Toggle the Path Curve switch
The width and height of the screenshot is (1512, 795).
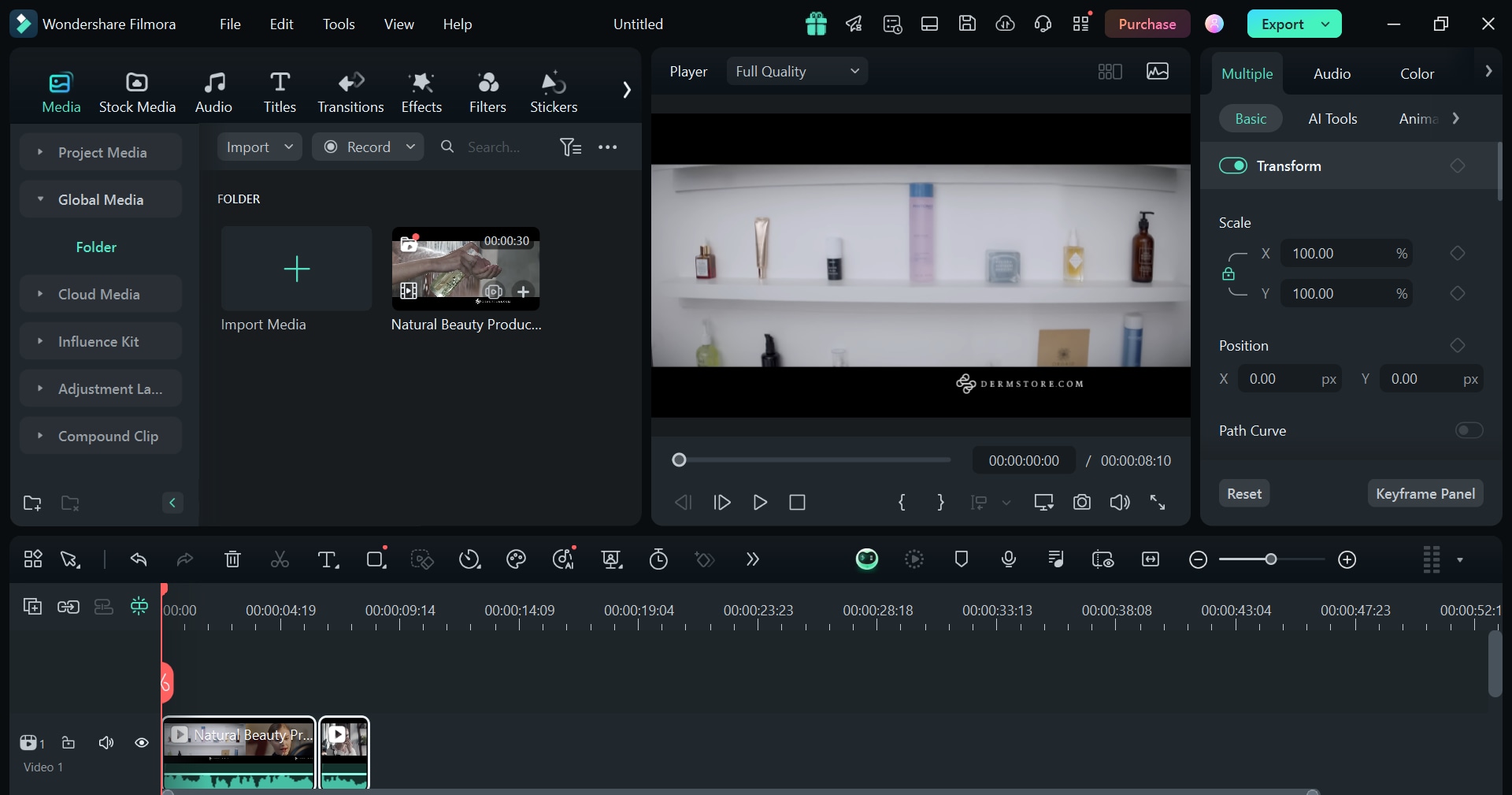(1469, 430)
